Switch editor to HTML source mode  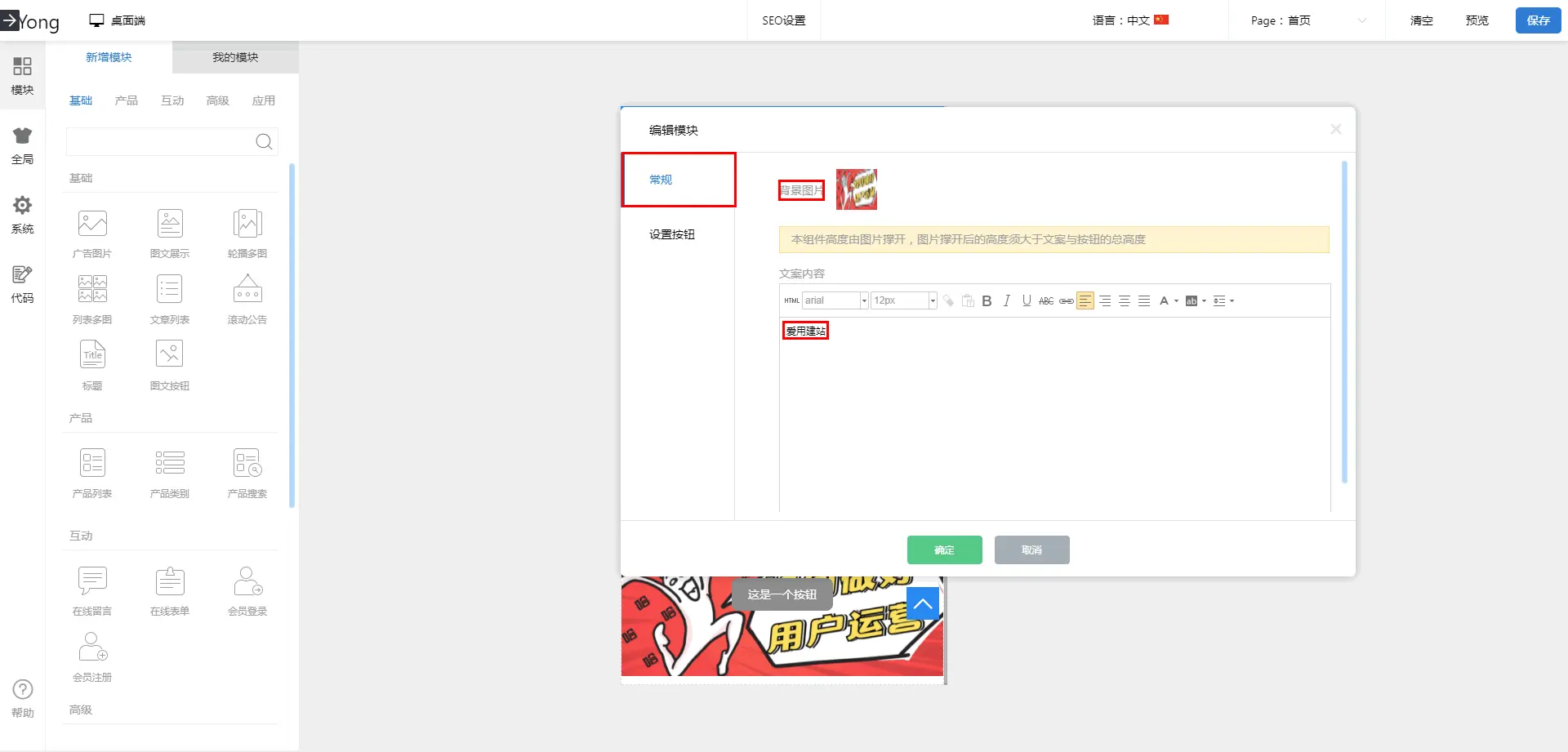click(791, 301)
